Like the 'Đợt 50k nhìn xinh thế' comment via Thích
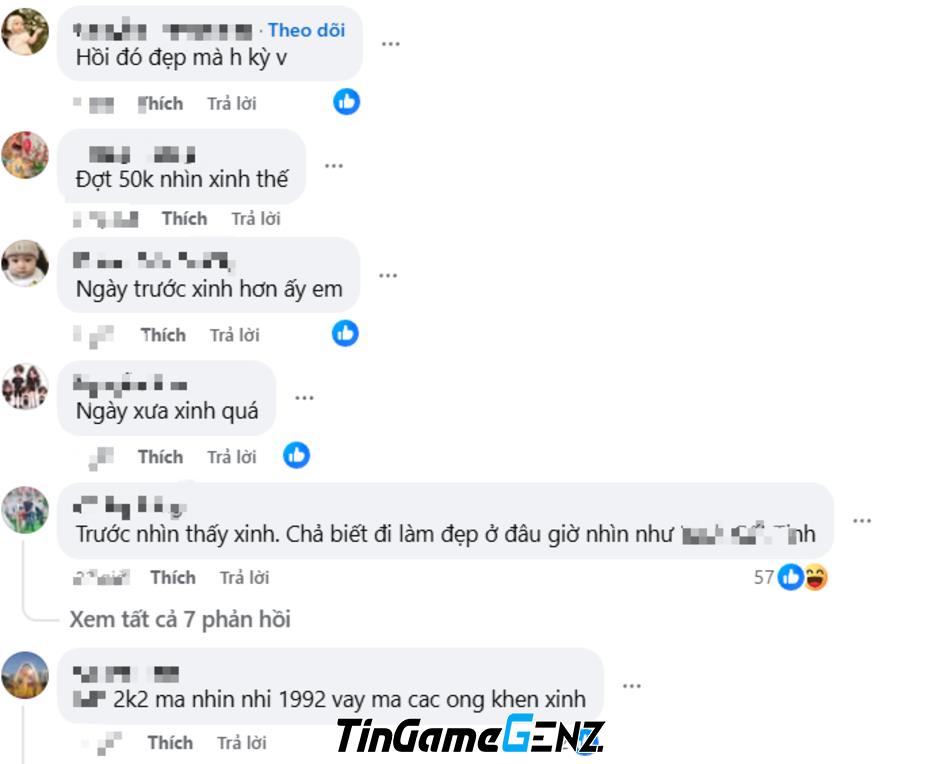 pyautogui.click(x=184, y=219)
